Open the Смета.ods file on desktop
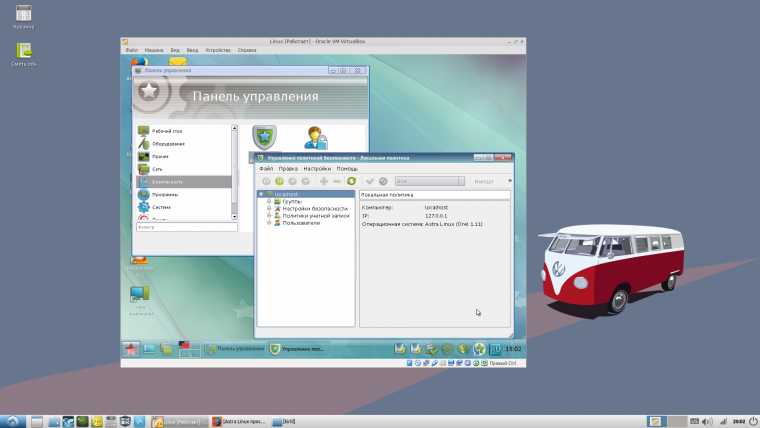The height and width of the screenshot is (428, 760). [23, 50]
